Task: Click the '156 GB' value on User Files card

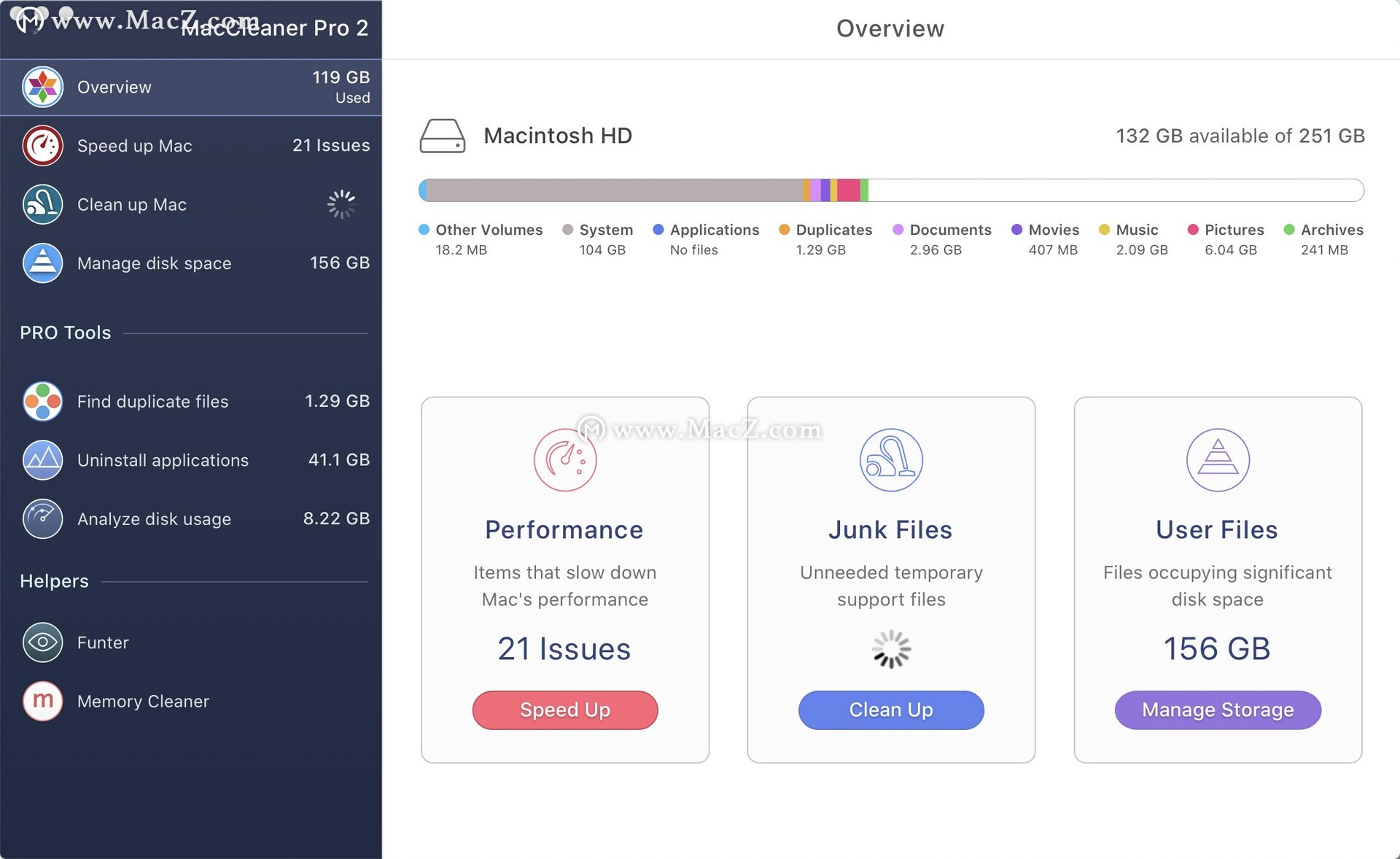Action: pyautogui.click(x=1217, y=648)
